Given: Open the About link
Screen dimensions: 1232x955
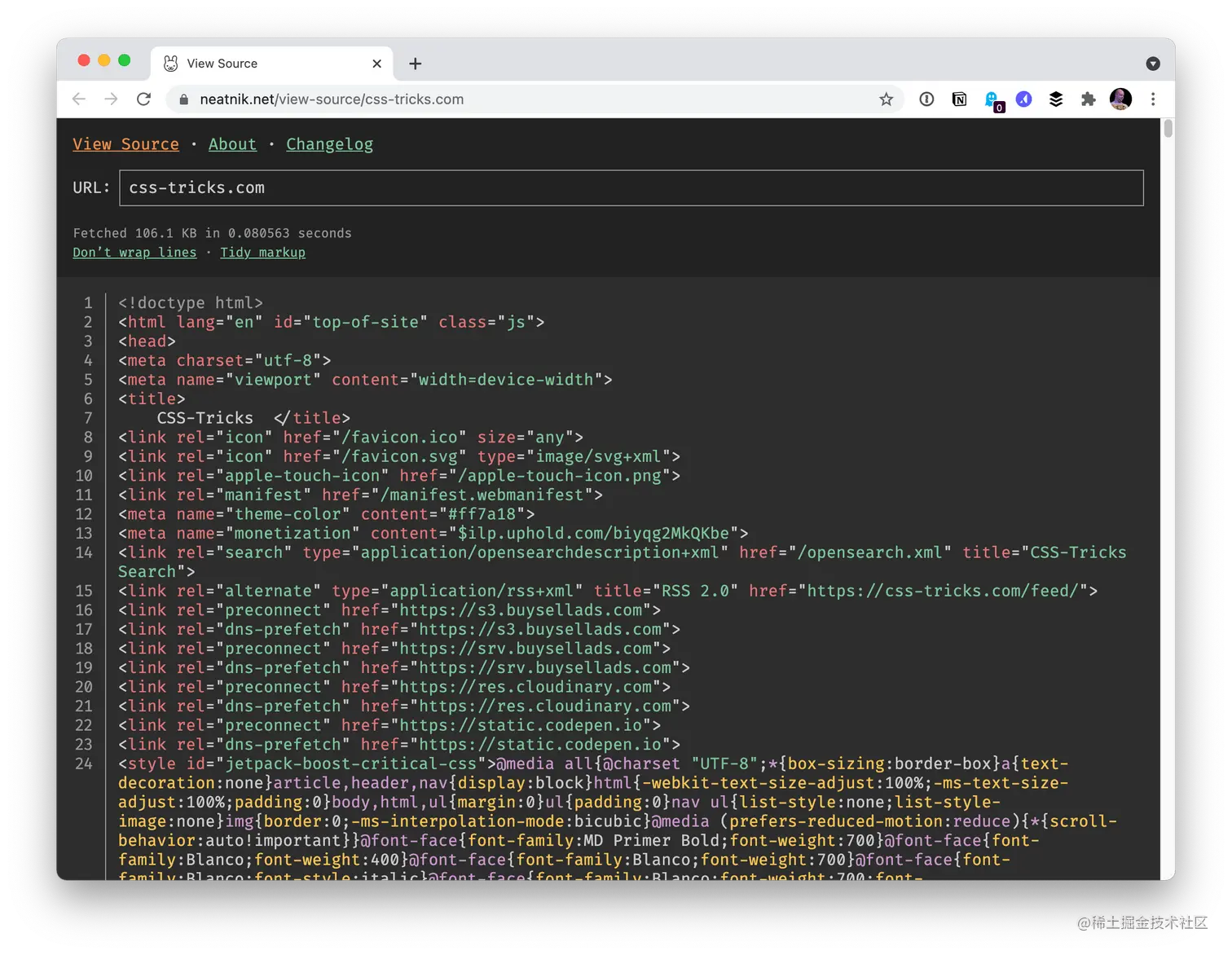Looking at the screenshot, I should point(232,144).
